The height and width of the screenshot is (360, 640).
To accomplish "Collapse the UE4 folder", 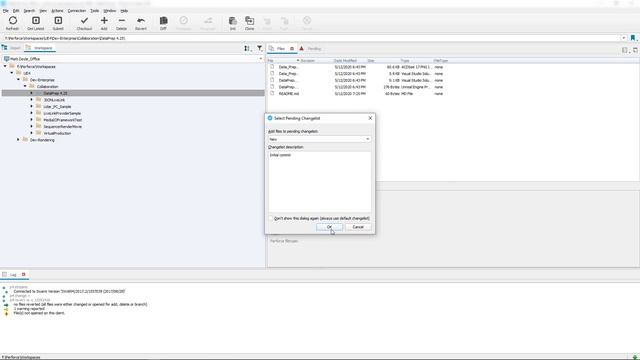I will click(12, 73).
